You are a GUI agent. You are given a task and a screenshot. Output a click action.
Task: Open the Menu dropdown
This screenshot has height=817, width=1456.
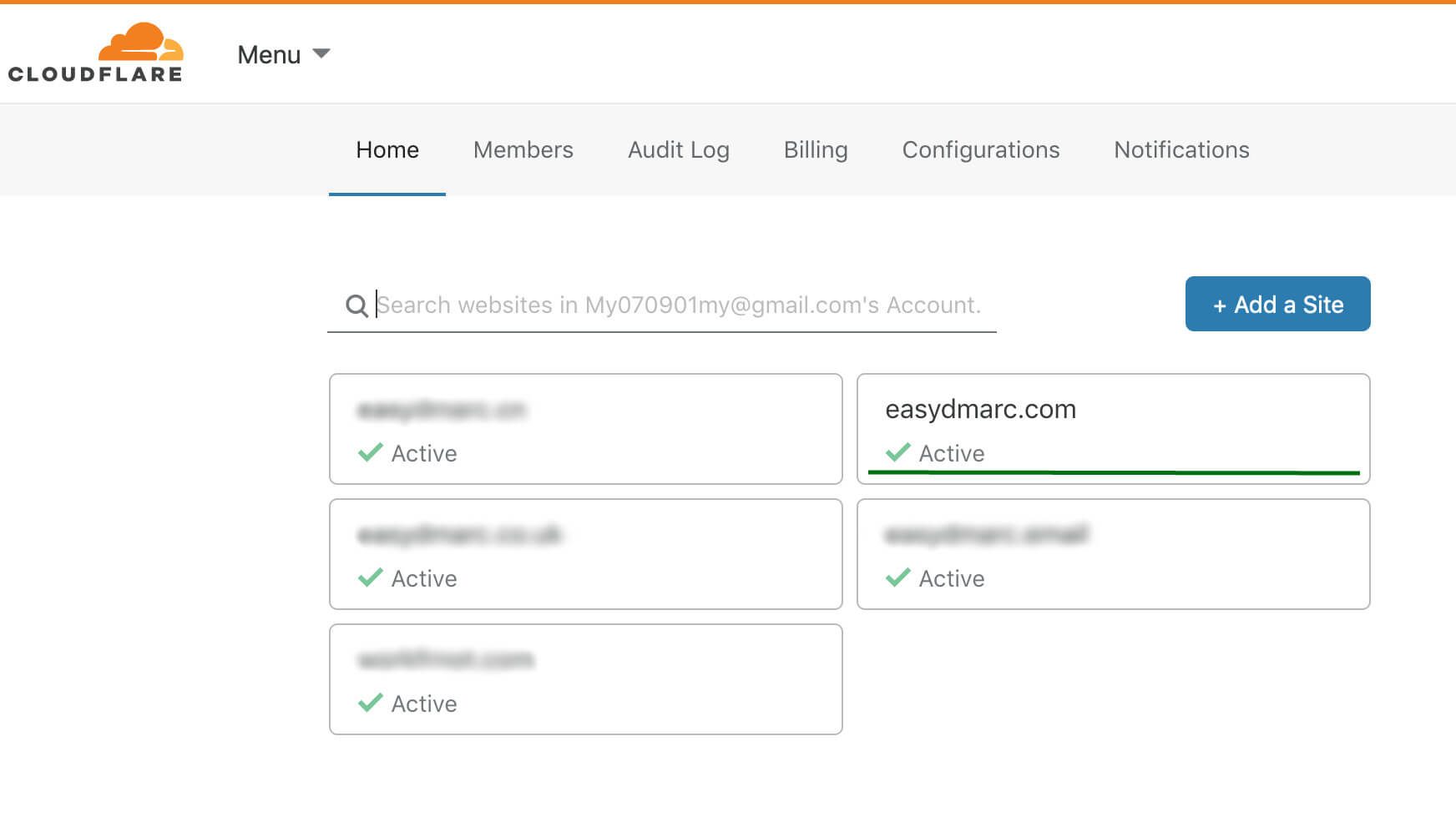coord(268,54)
